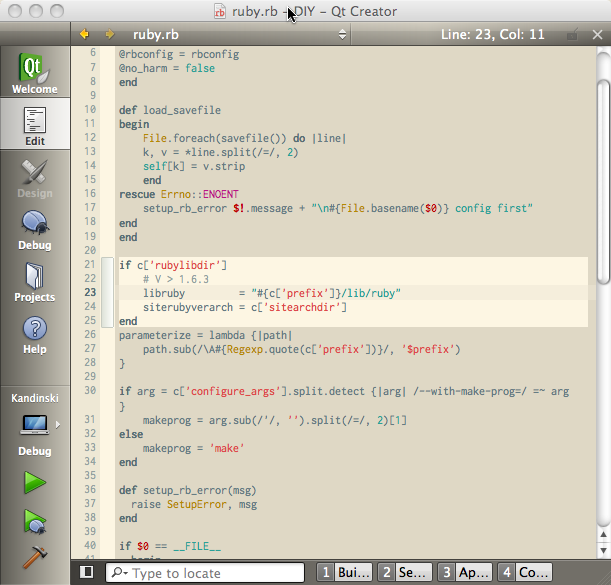Go back with the left navigation arrow
611x585 pixels.
87,34
